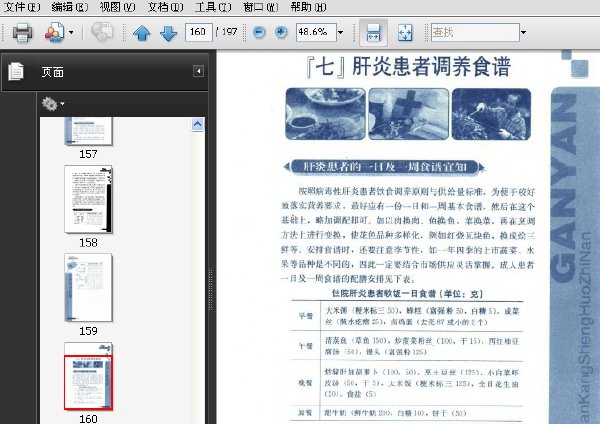The height and width of the screenshot is (424, 600).
Task: Open the pages panel gear options menu
Action: pyautogui.click(x=53, y=103)
